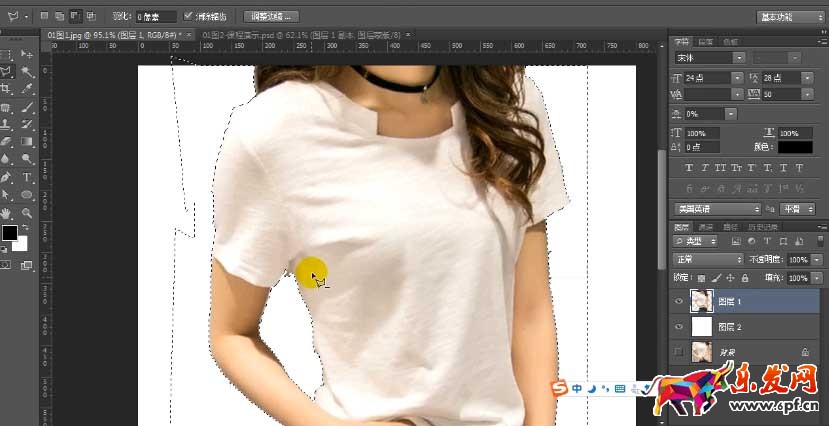
Task: Hide 图层 2 using its eye icon
Action: click(681, 326)
